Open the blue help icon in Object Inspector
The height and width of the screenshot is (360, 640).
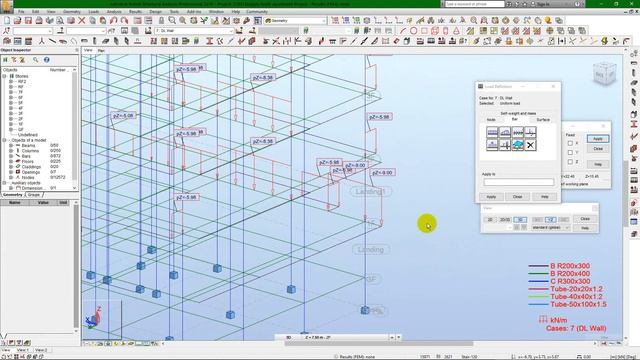pos(47,60)
